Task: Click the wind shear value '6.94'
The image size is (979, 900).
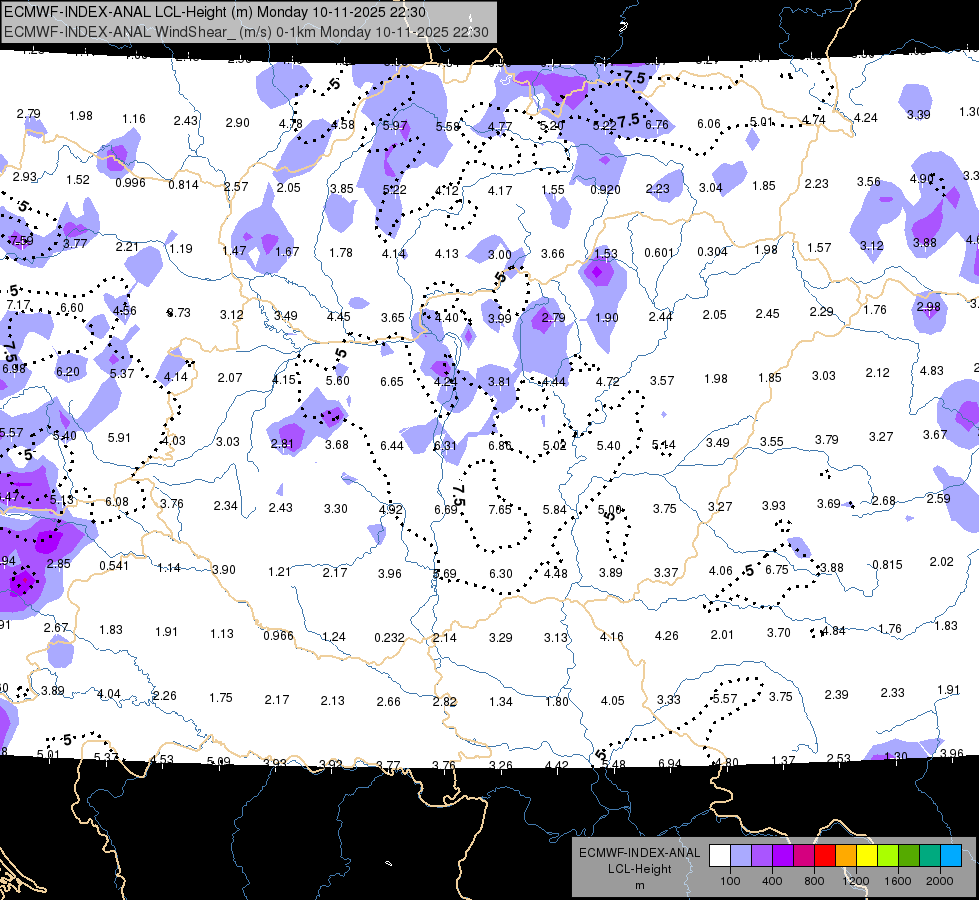Action: point(670,764)
